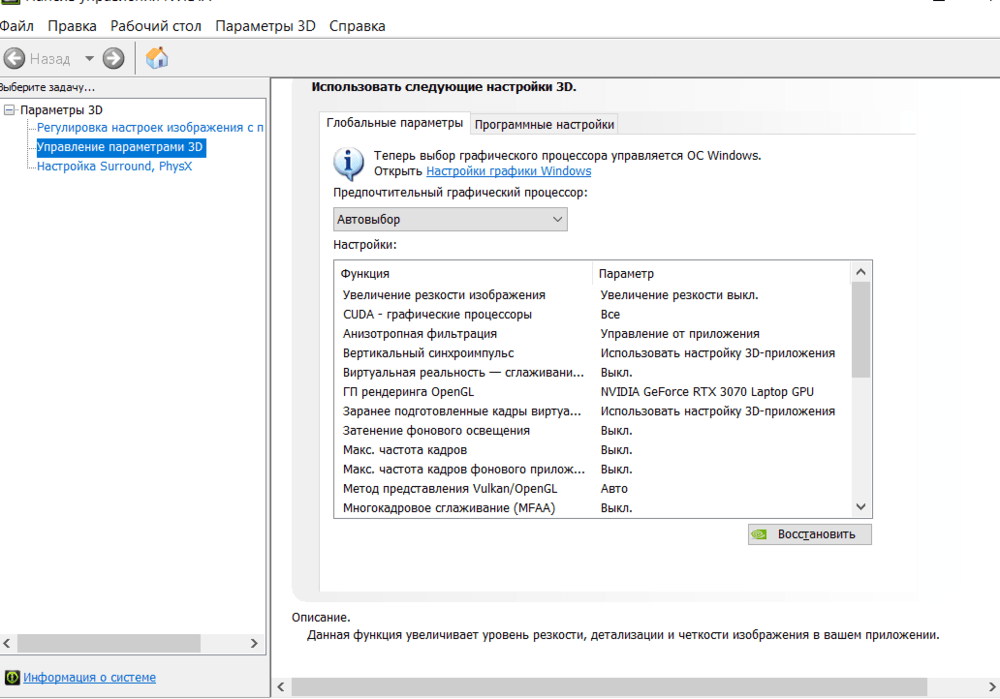The width and height of the screenshot is (1000, 699).
Task: Select the Глобальные параметры tab
Action: (x=394, y=123)
